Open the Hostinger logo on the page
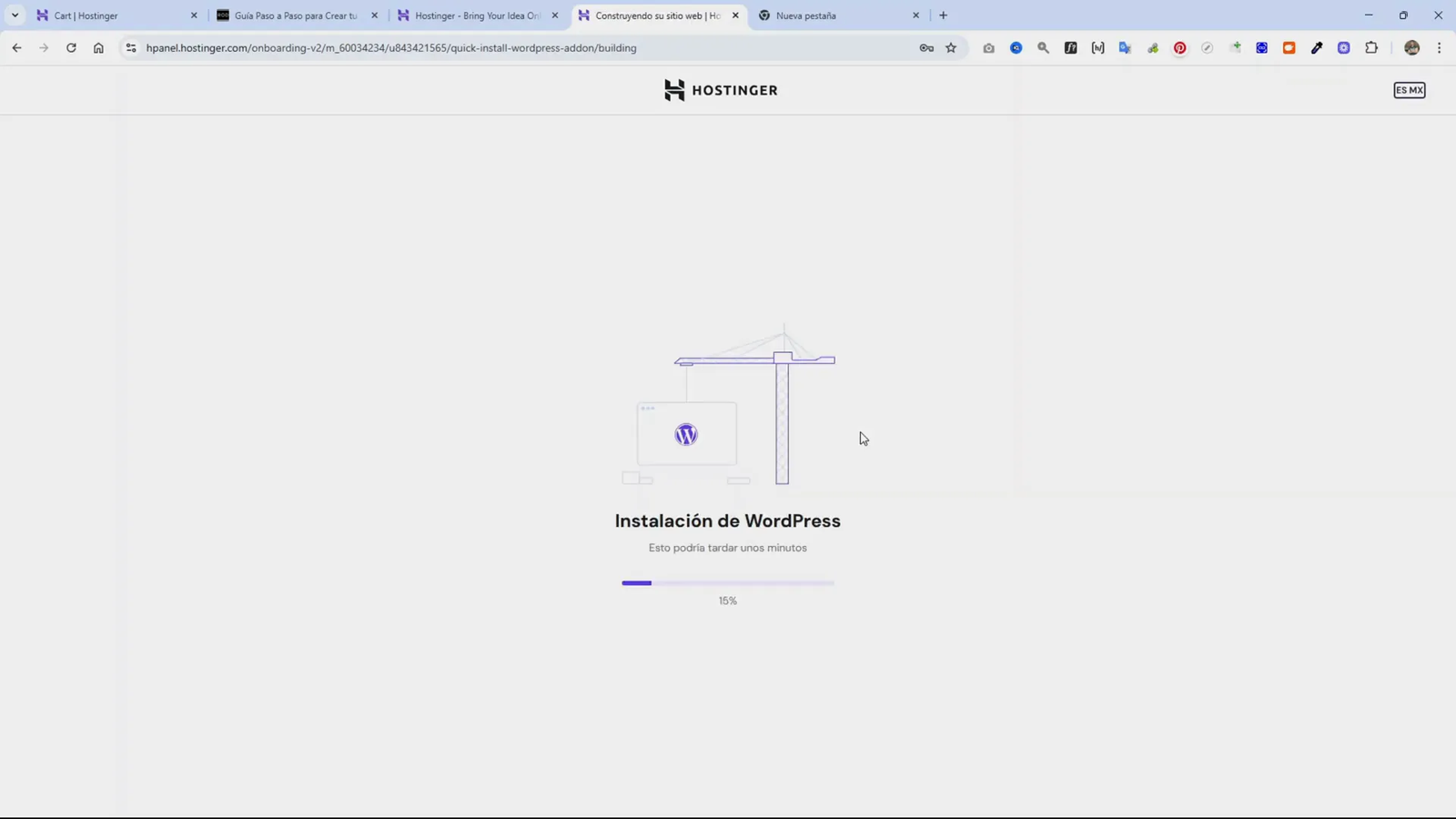1456x819 pixels. [x=720, y=90]
